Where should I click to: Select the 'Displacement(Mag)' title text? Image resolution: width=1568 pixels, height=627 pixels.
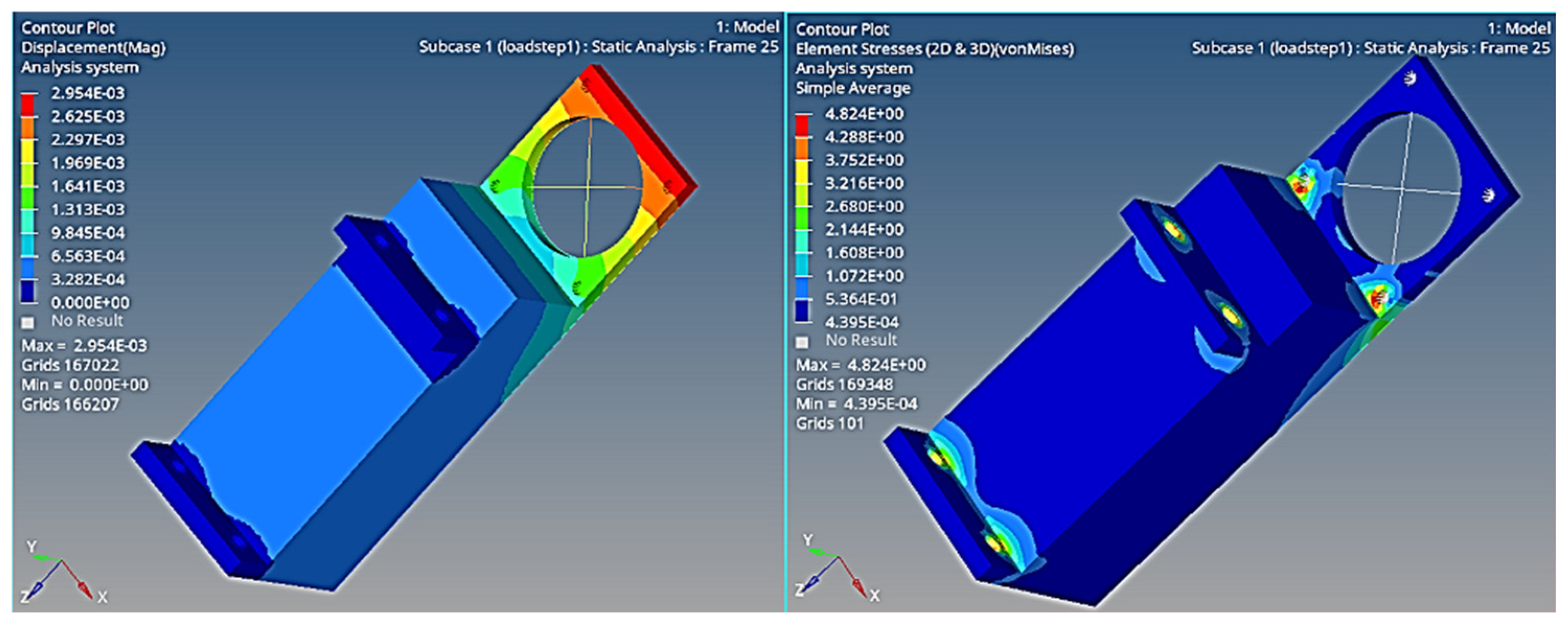click(x=93, y=48)
